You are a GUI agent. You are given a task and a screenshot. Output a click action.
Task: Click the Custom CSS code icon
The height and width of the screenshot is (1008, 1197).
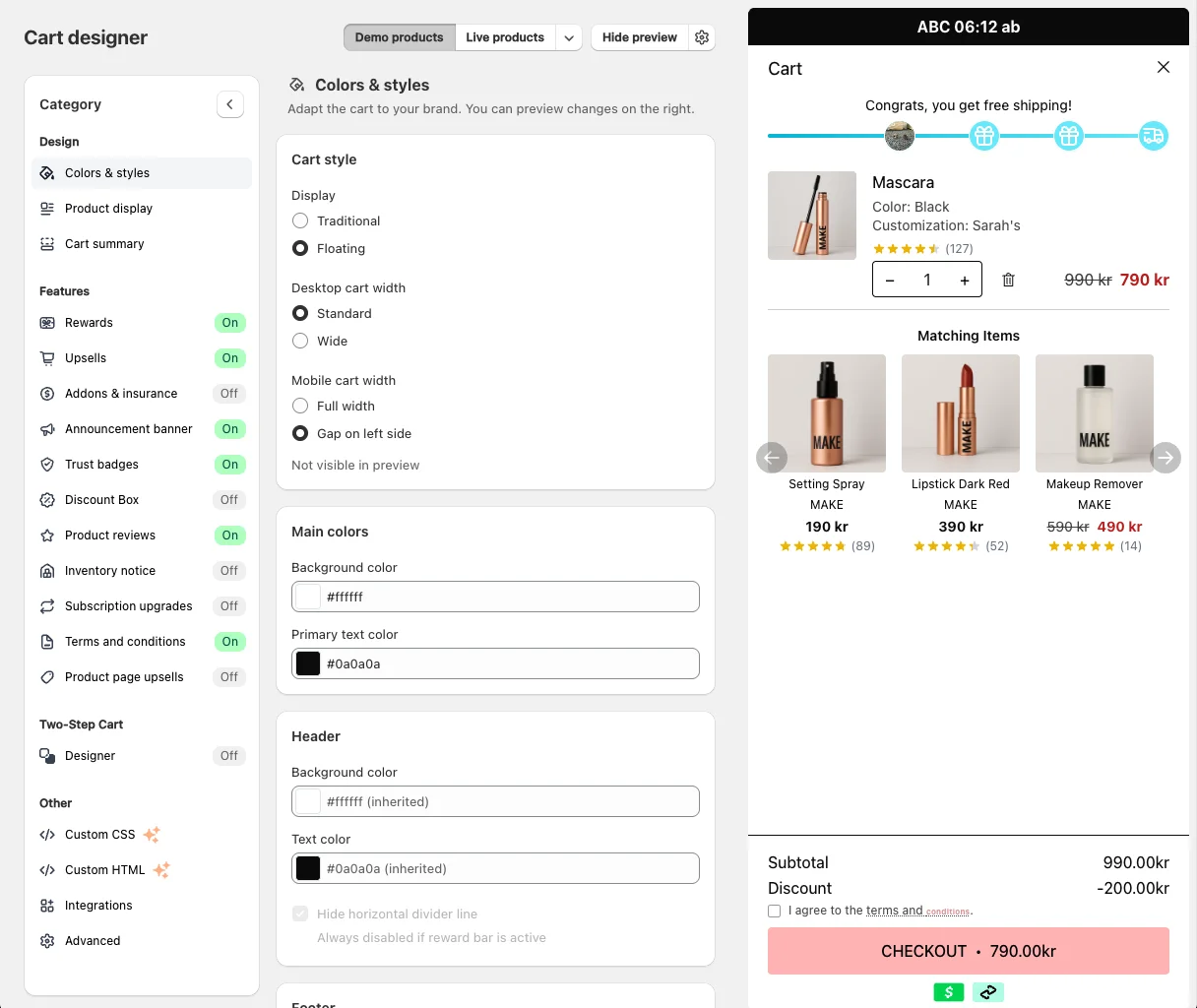(x=47, y=835)
